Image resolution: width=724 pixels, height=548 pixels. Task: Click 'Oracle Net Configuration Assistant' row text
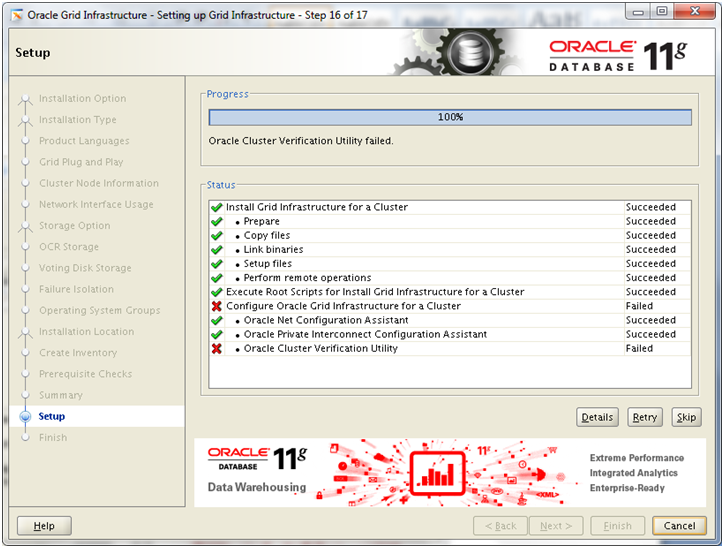tap(326, 320)
